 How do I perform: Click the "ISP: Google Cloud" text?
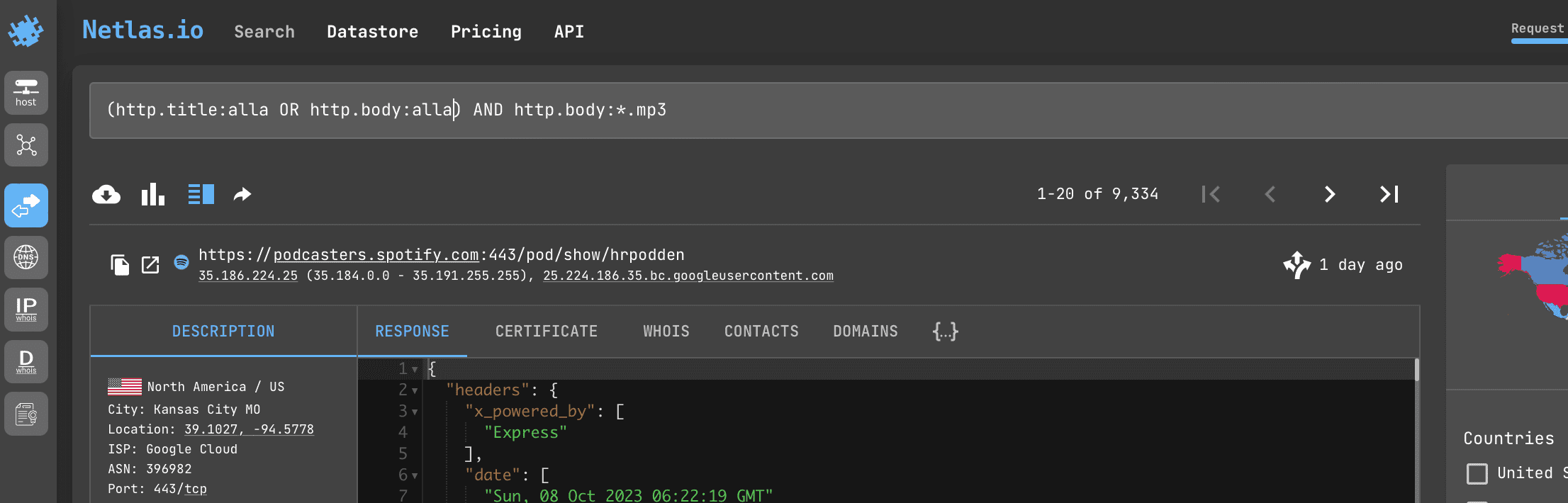[173, 449]
